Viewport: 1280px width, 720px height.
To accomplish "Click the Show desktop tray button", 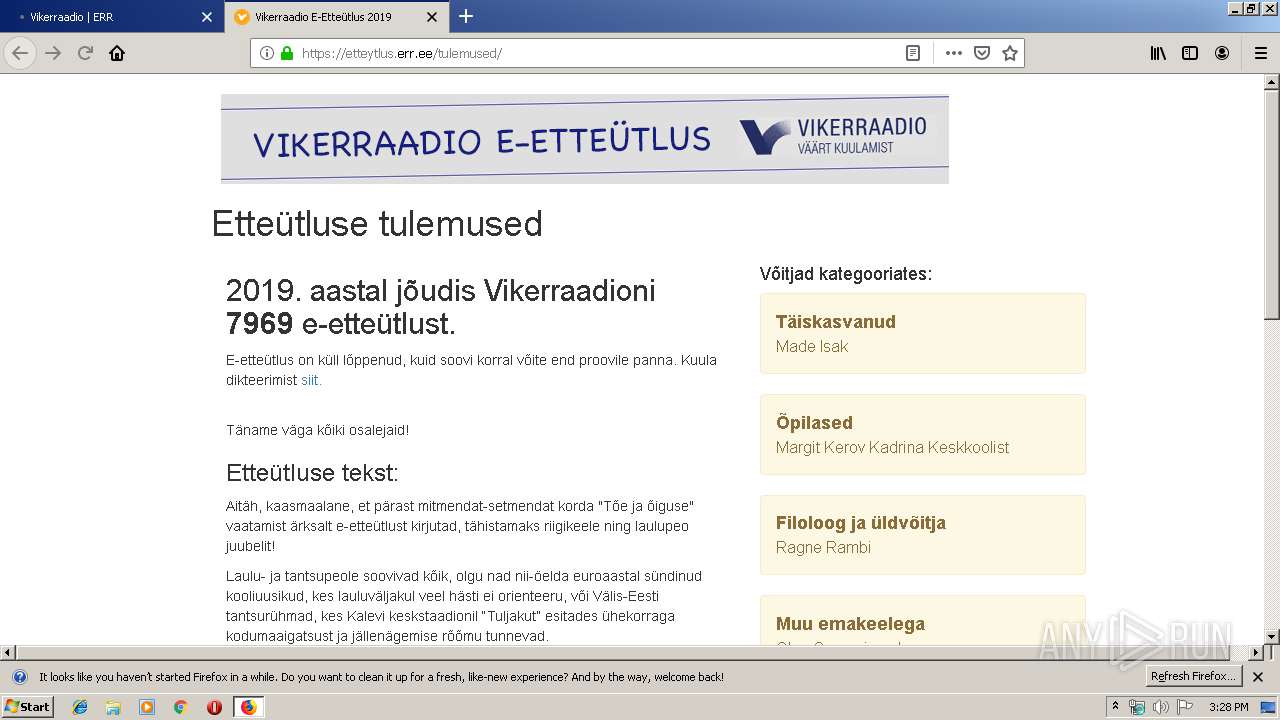I will [x=1269, y=707].
